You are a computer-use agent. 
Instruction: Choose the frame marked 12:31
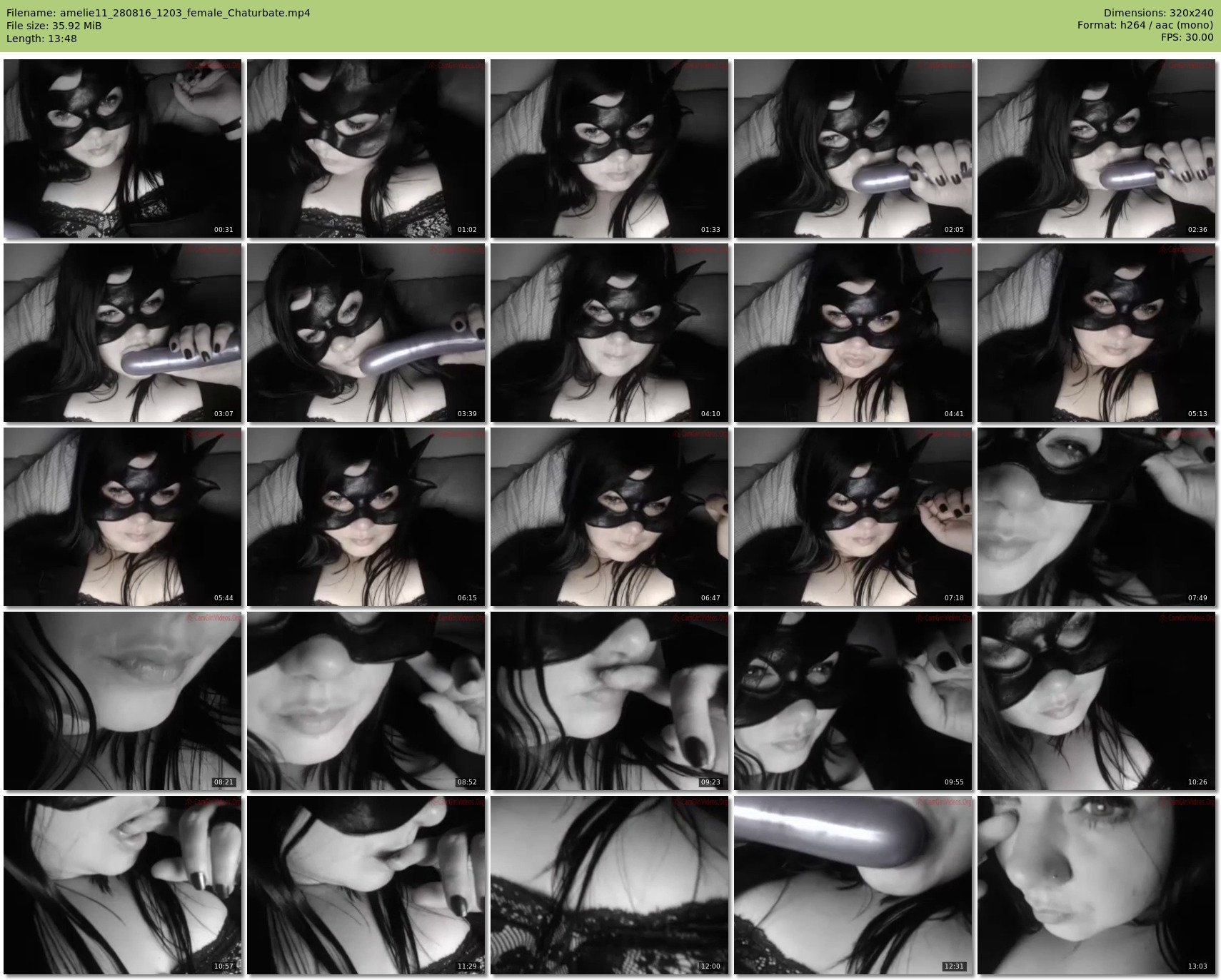click(853, 885)
